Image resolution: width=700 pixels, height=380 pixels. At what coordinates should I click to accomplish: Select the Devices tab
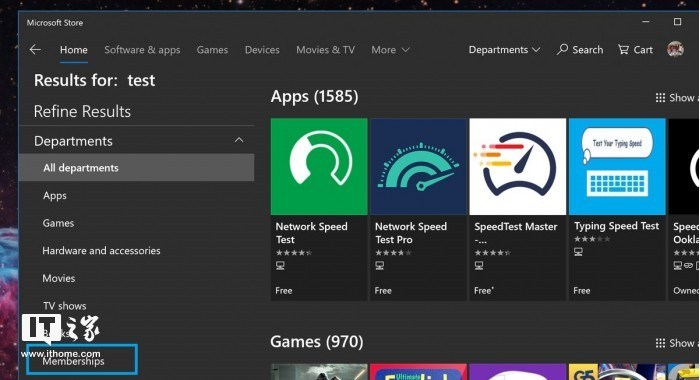click(x=262, y=50)
